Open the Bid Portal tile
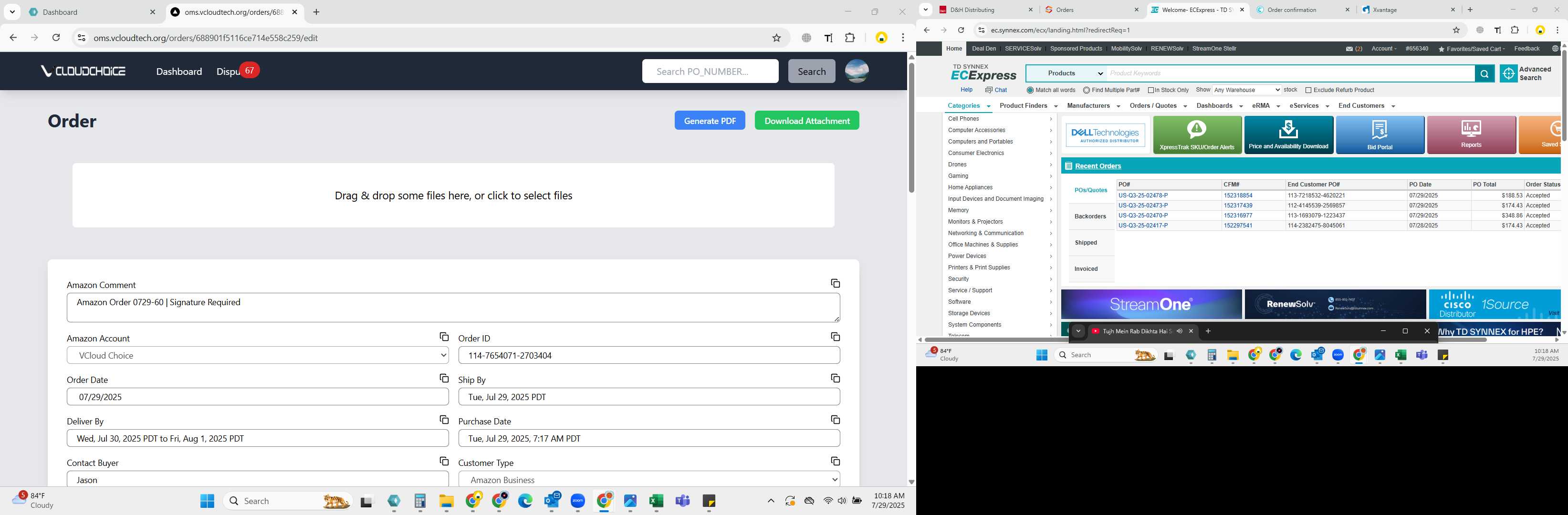 [1380, 135]
